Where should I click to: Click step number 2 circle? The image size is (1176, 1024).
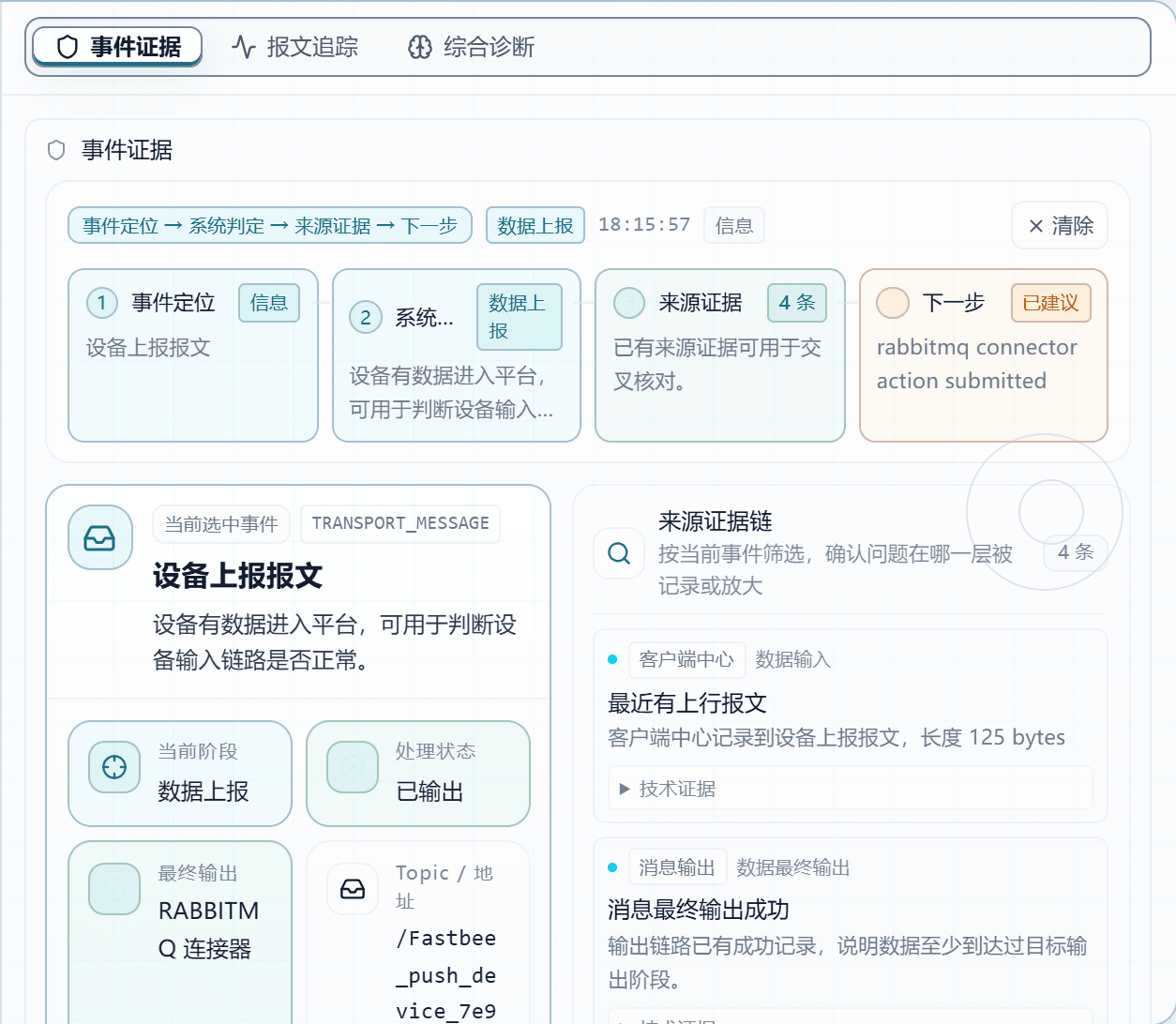coord(366,317)
